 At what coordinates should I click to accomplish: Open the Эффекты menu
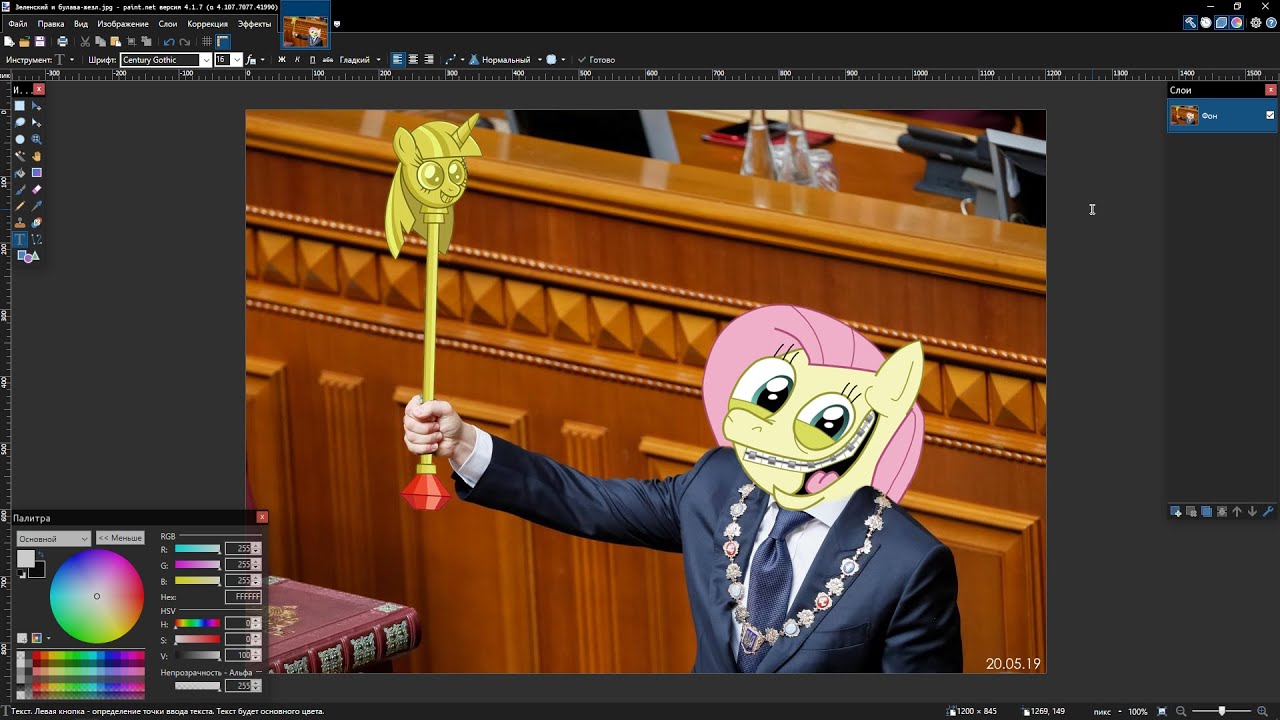click(x=254, y=24)
